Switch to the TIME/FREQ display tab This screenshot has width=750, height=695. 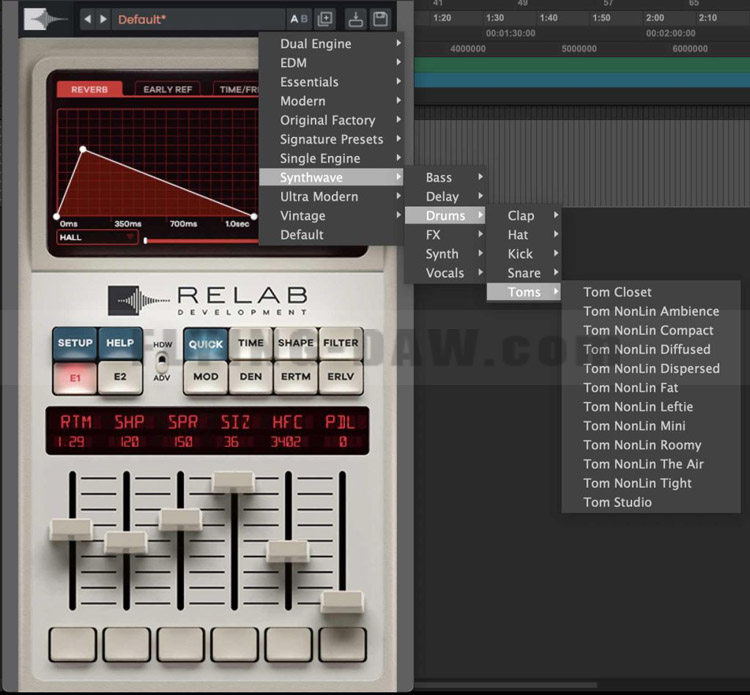pos(236,89)
